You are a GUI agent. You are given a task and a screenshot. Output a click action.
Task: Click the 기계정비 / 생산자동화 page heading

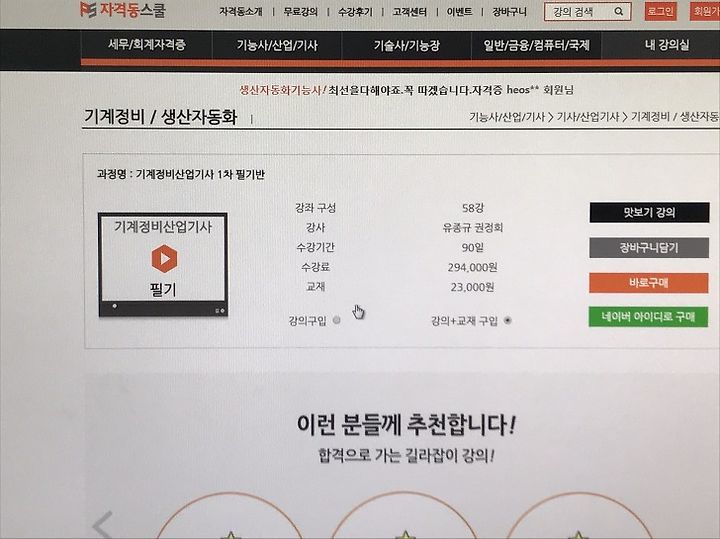[x=160, y=117]
